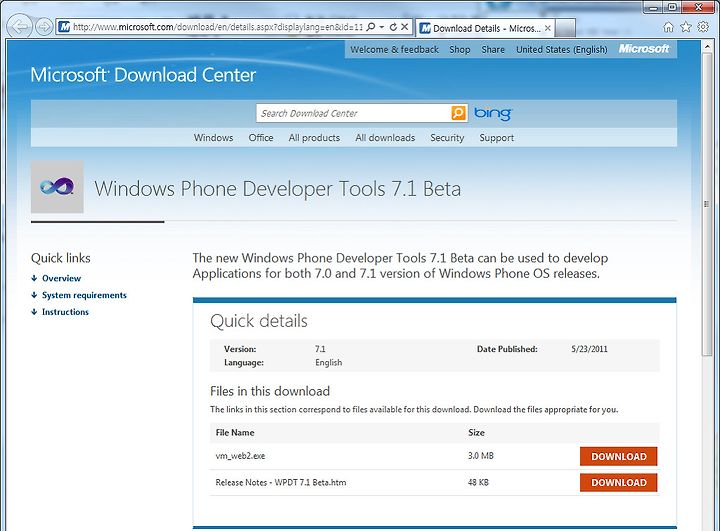Click the Size column header
Image resolution: width=720 pixels, height=531 pixels.
[x=476, y=433]
